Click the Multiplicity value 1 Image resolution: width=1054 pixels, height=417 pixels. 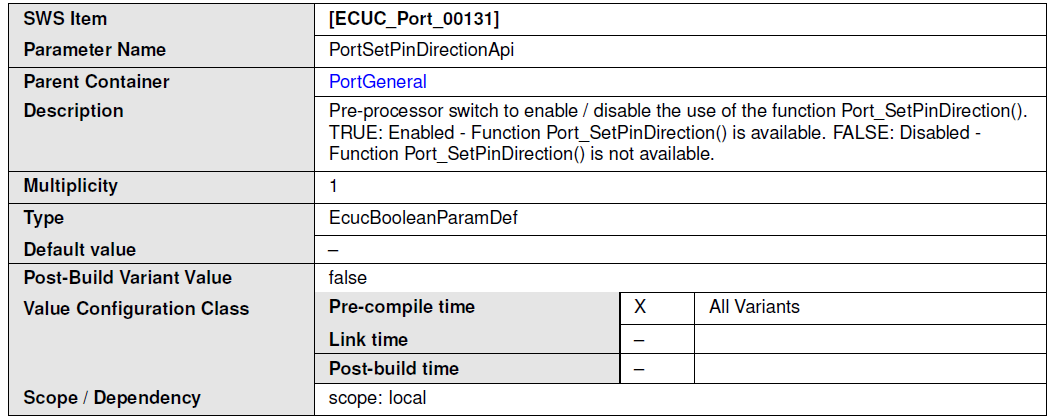coord(333,186)
